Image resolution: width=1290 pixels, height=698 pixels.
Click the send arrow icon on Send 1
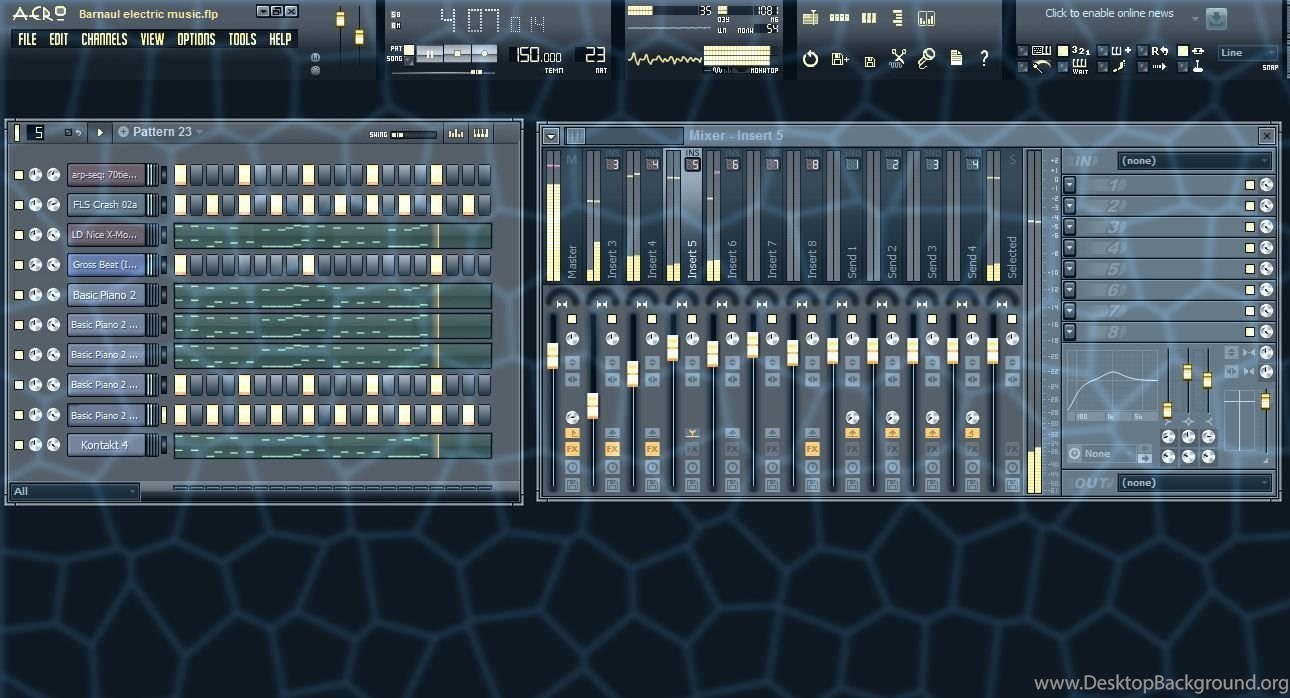[x=852, y=433]
